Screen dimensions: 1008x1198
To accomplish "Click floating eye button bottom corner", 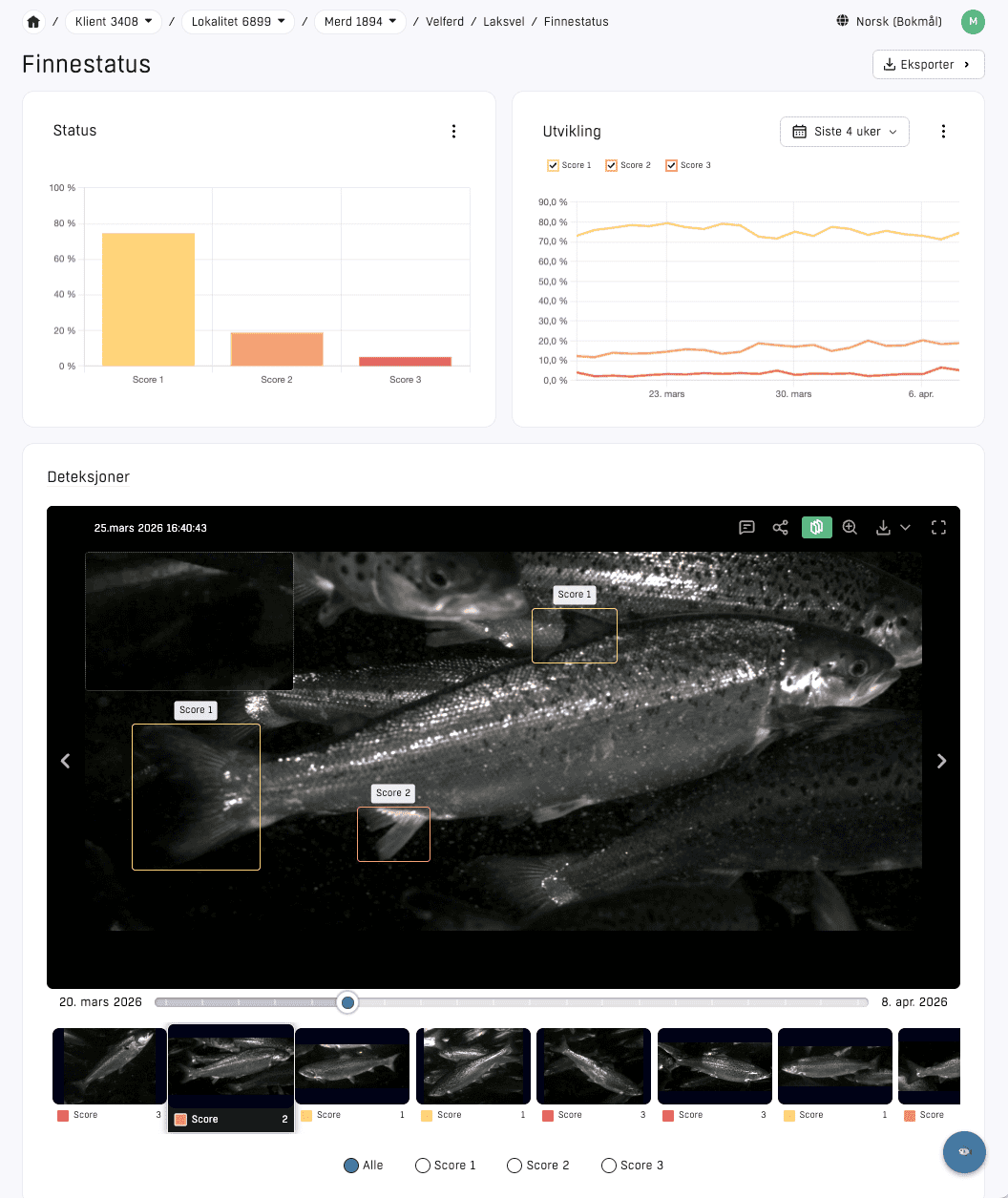I will coord(964,1151).
